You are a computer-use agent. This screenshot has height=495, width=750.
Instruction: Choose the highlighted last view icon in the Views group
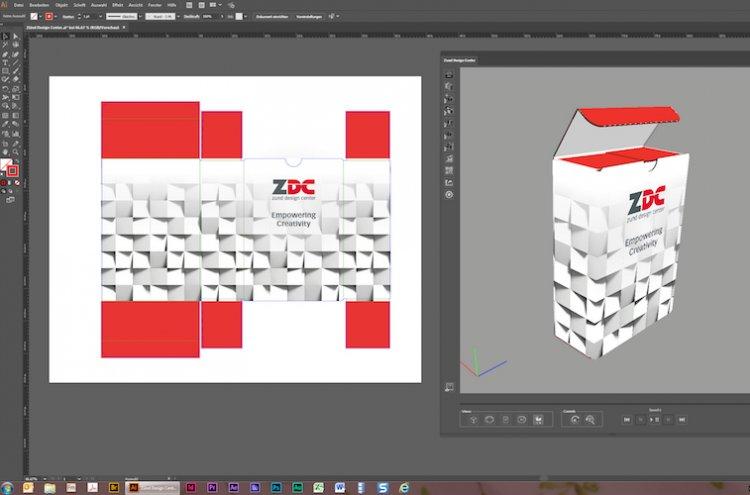538,419
